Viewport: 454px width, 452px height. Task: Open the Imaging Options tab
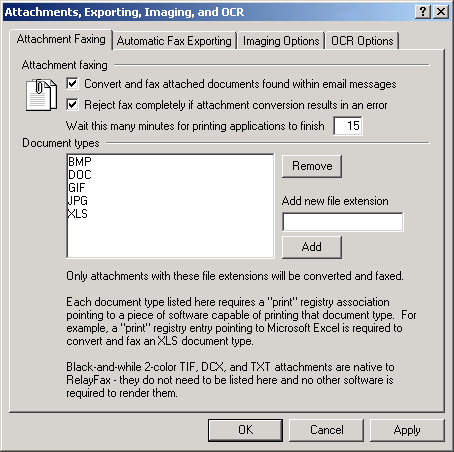point(281,41)
